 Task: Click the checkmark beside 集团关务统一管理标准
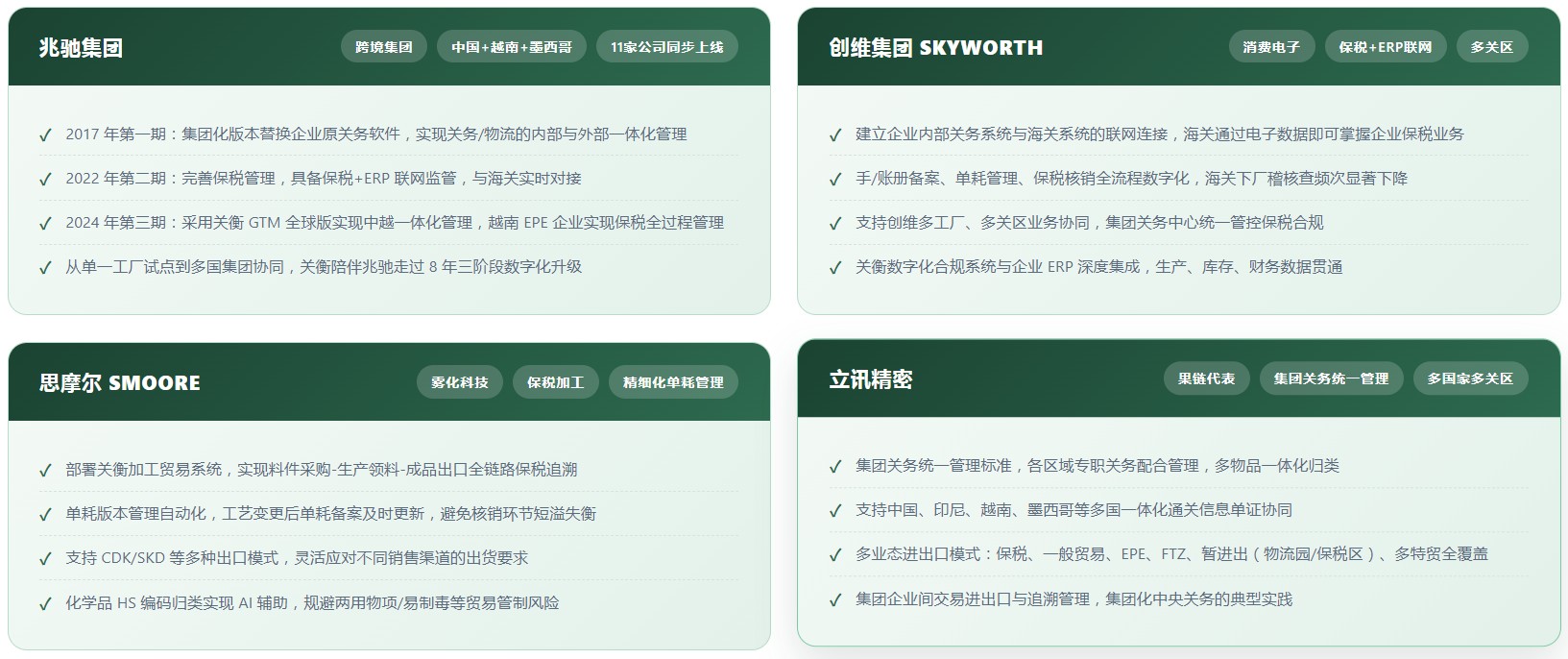pyautogui.click(x=835, y=467)
